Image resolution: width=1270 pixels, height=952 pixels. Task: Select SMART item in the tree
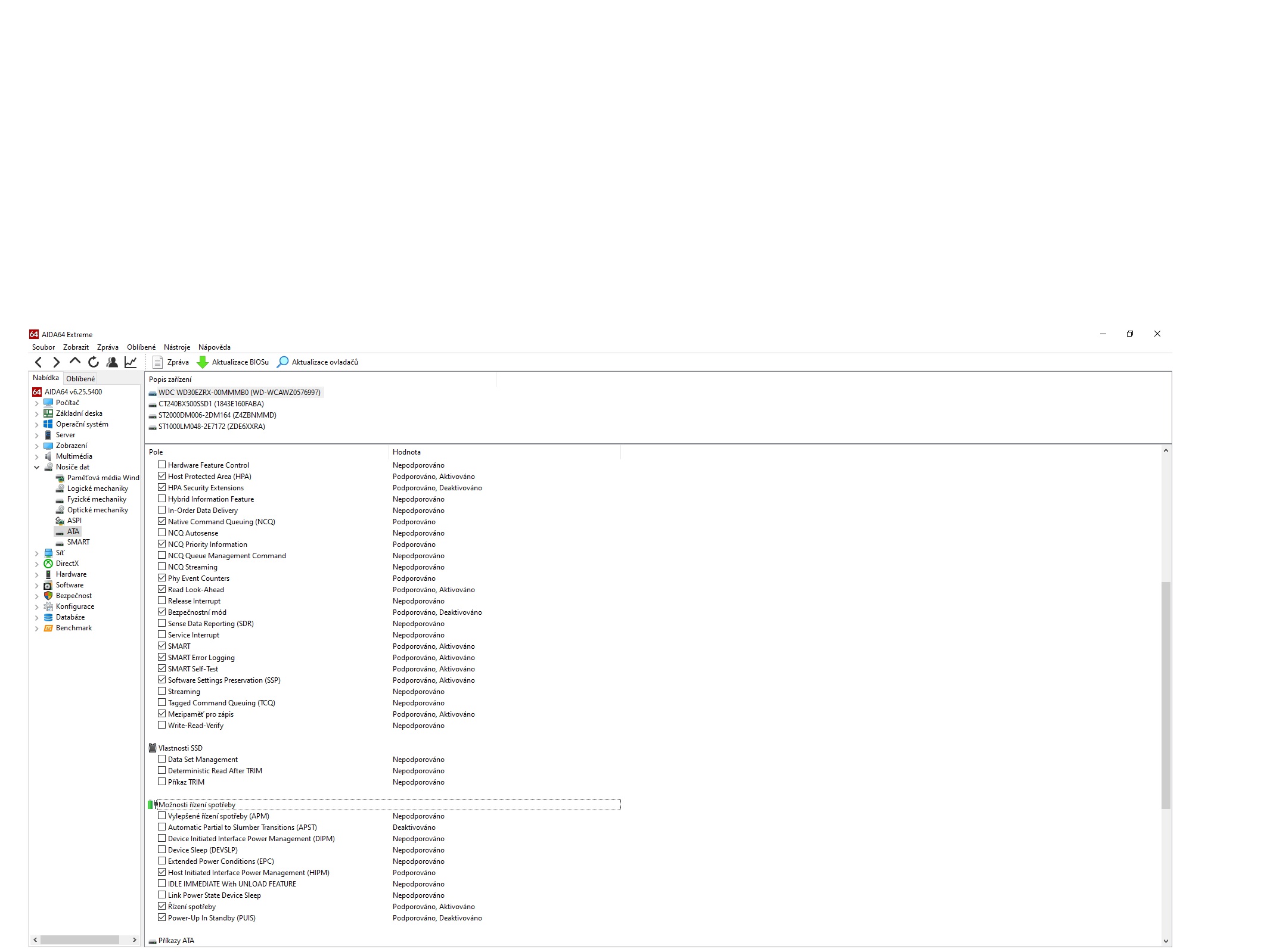click(78, 542)
